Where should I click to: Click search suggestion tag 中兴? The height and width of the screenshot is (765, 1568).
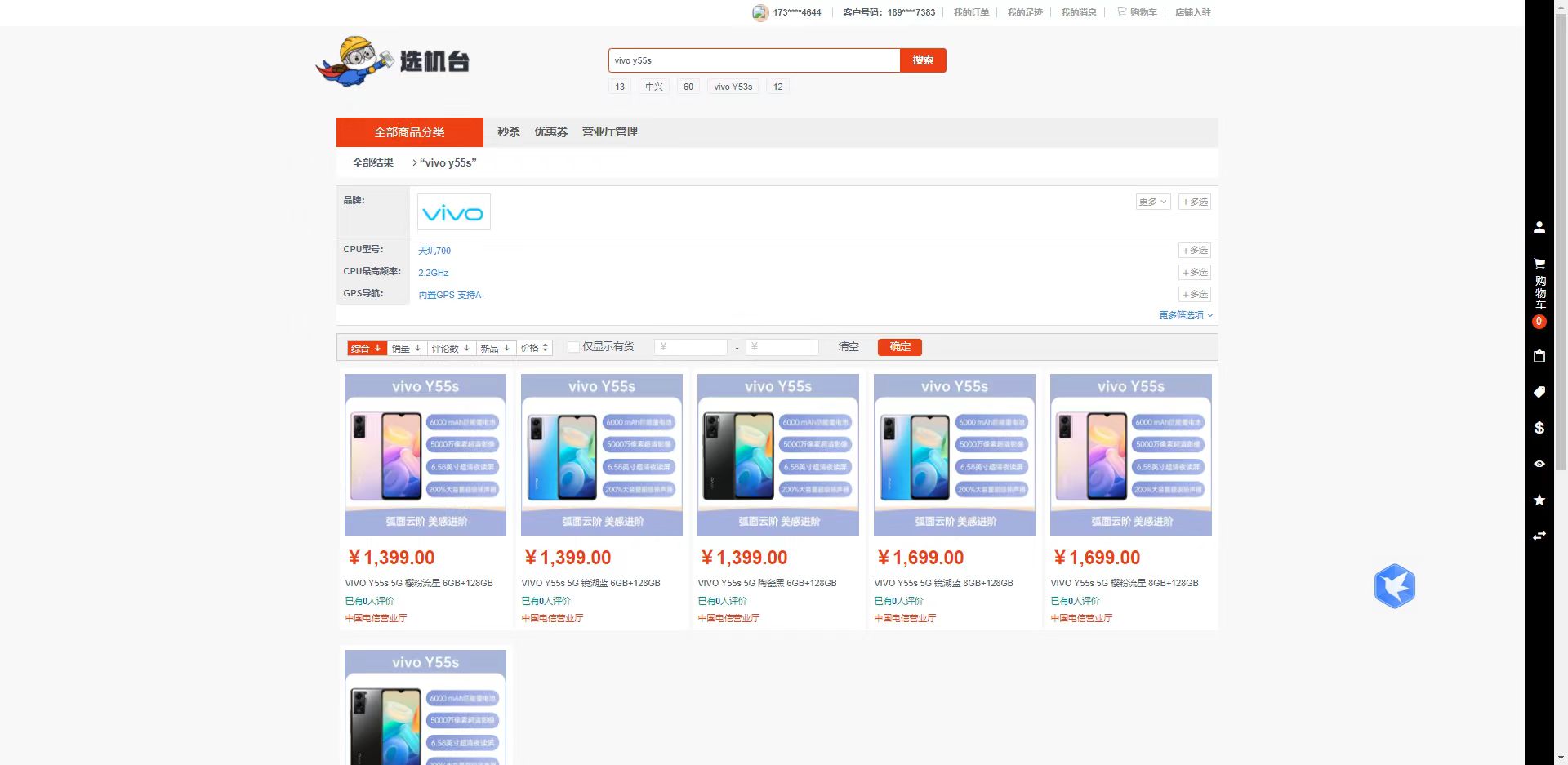pyautogui.click(x=654, y=87)
